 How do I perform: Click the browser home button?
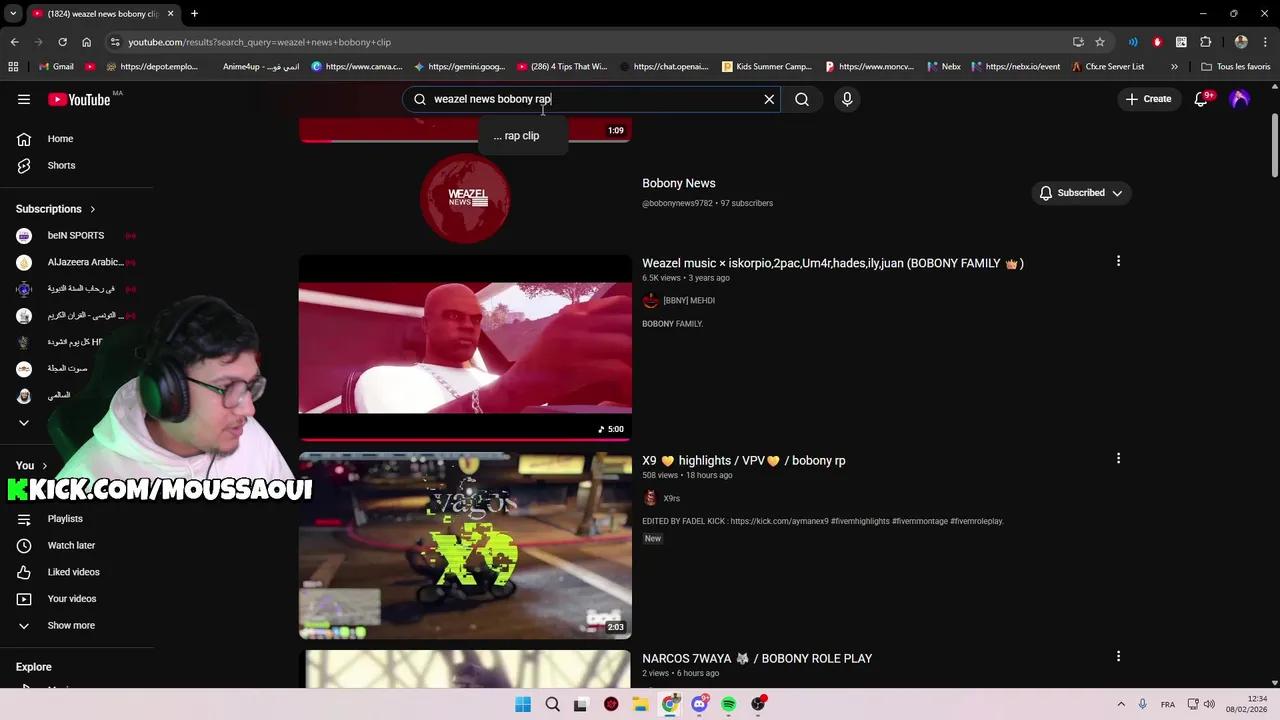pos(86,42)
